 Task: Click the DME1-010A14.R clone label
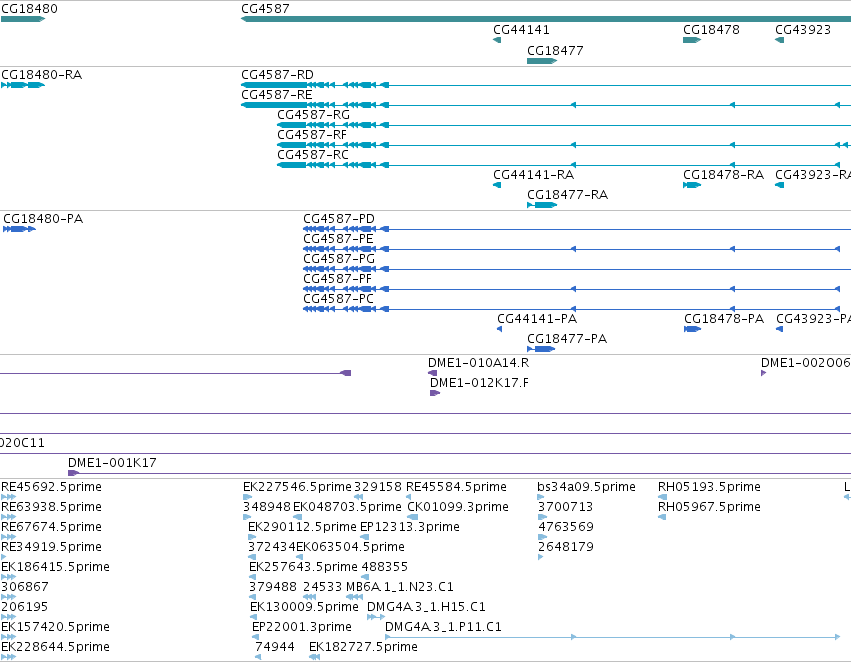pyautogui.click(x=478, y=363)
